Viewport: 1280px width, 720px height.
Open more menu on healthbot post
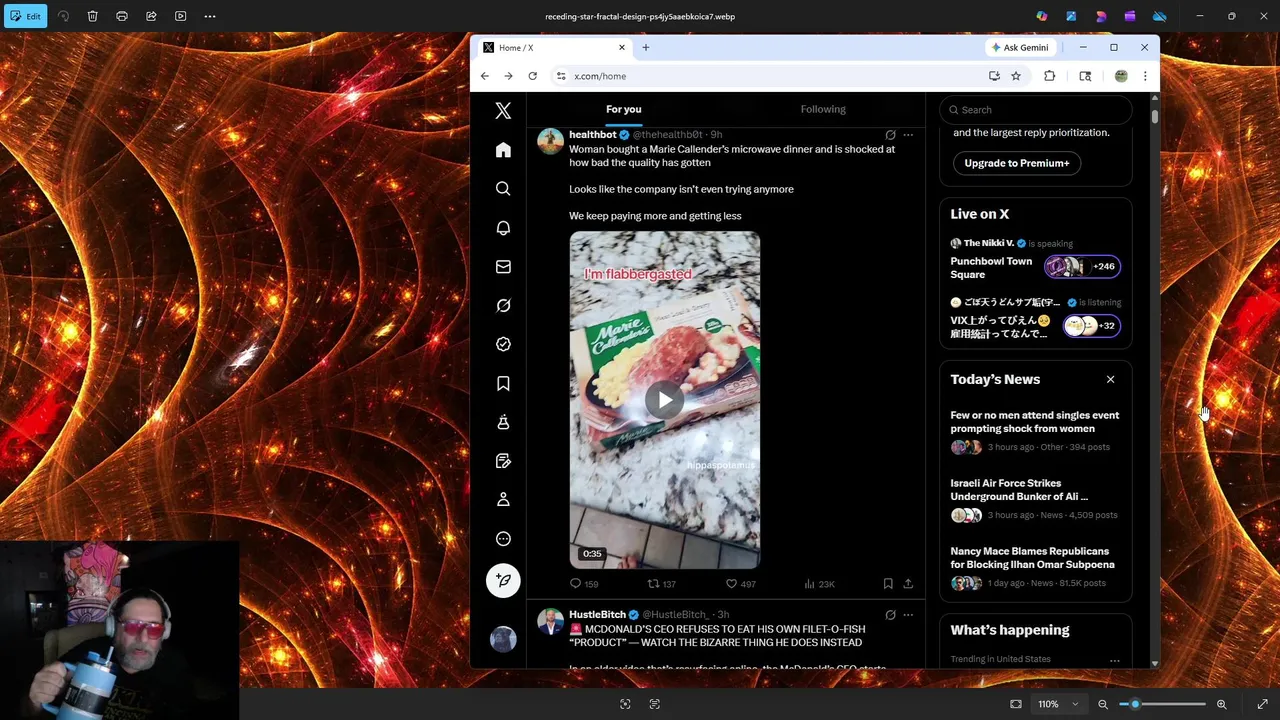[908, 135]
